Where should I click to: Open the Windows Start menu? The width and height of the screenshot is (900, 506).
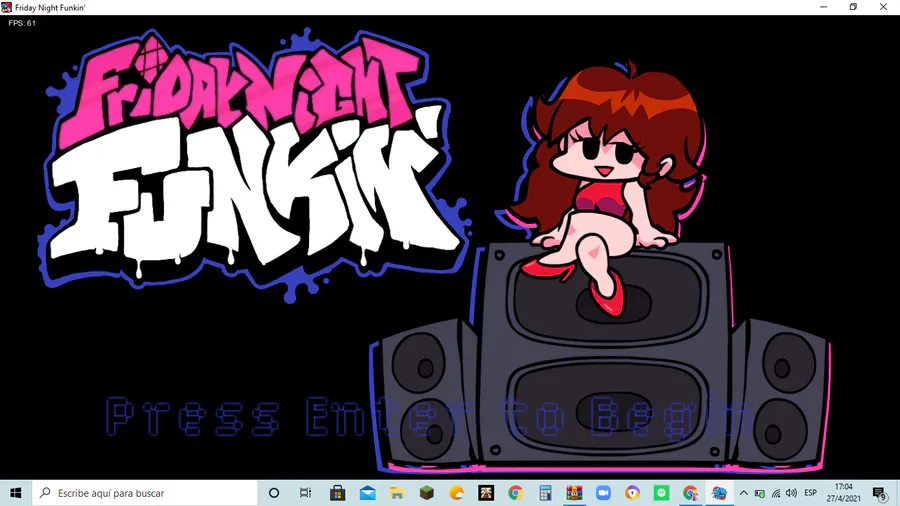click(15, 493)
